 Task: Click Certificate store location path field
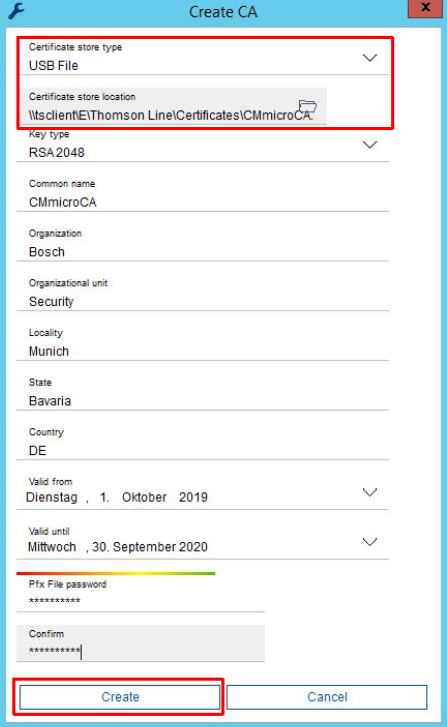[172, 107]
